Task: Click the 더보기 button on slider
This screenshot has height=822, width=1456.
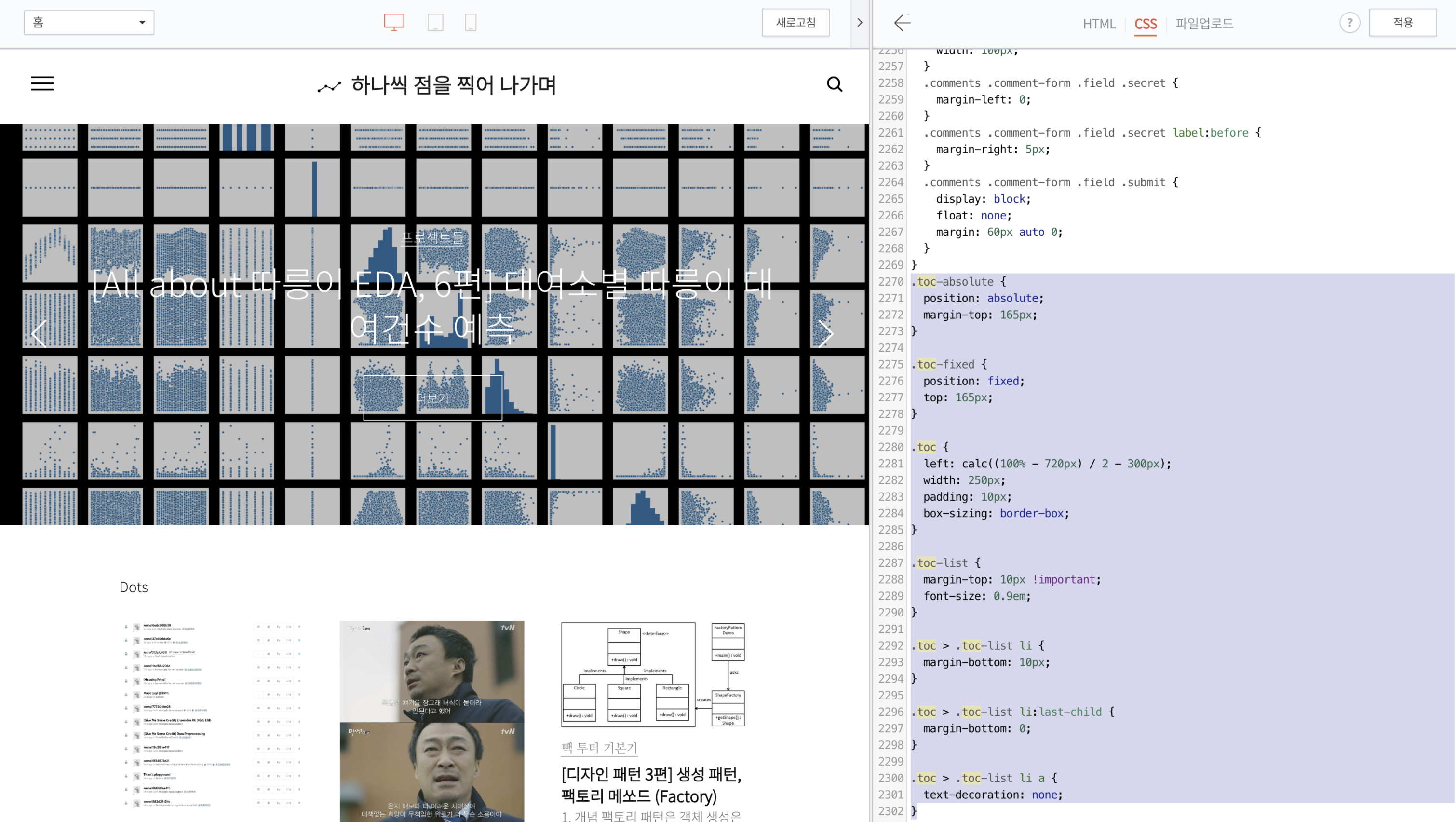Action: coord(432,398)
